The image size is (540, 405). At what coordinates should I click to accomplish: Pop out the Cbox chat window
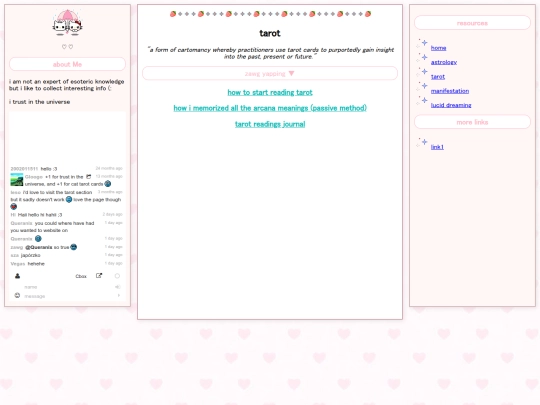tap(99, 276)
